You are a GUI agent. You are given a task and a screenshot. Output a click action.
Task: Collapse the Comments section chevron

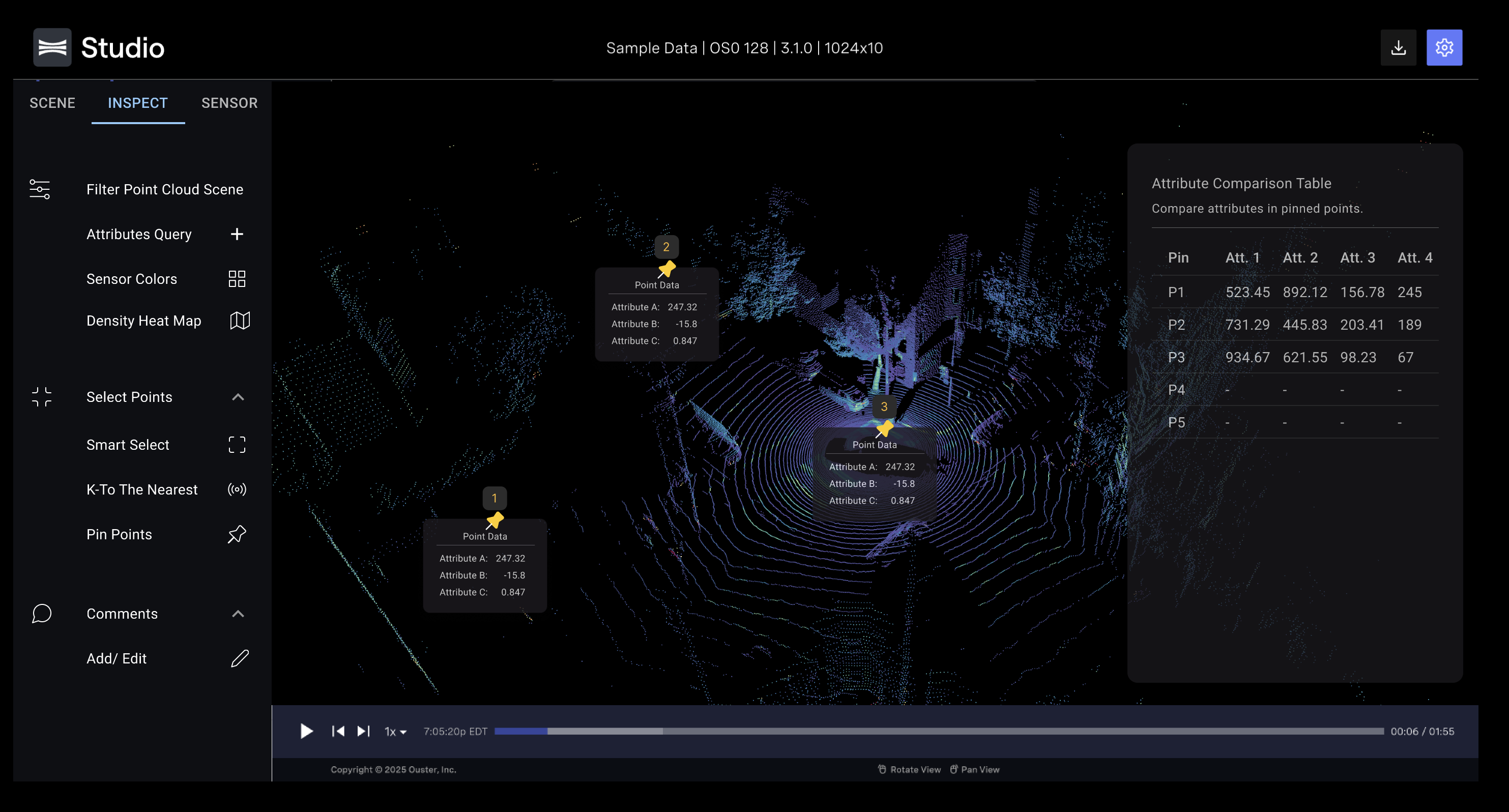238,614
